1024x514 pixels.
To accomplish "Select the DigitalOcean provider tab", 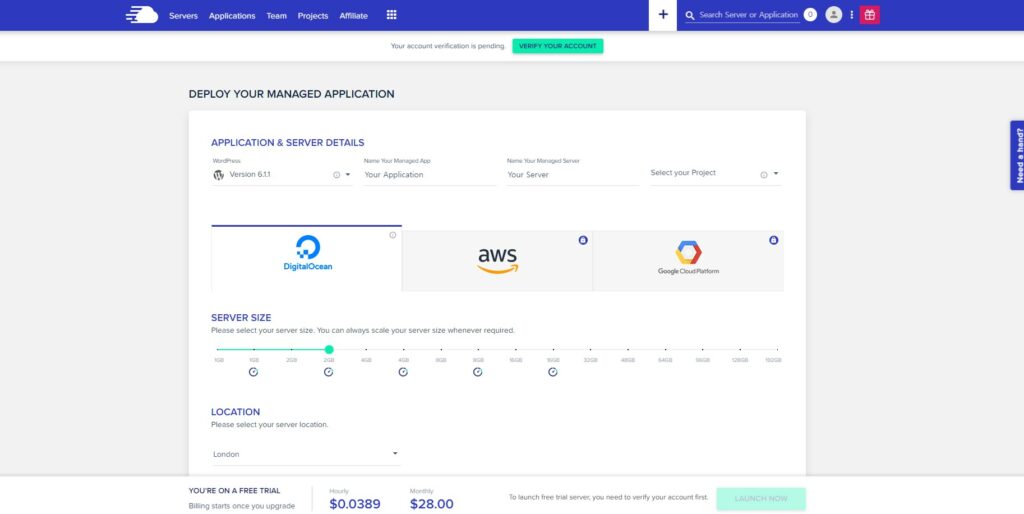I will point(306,259).
